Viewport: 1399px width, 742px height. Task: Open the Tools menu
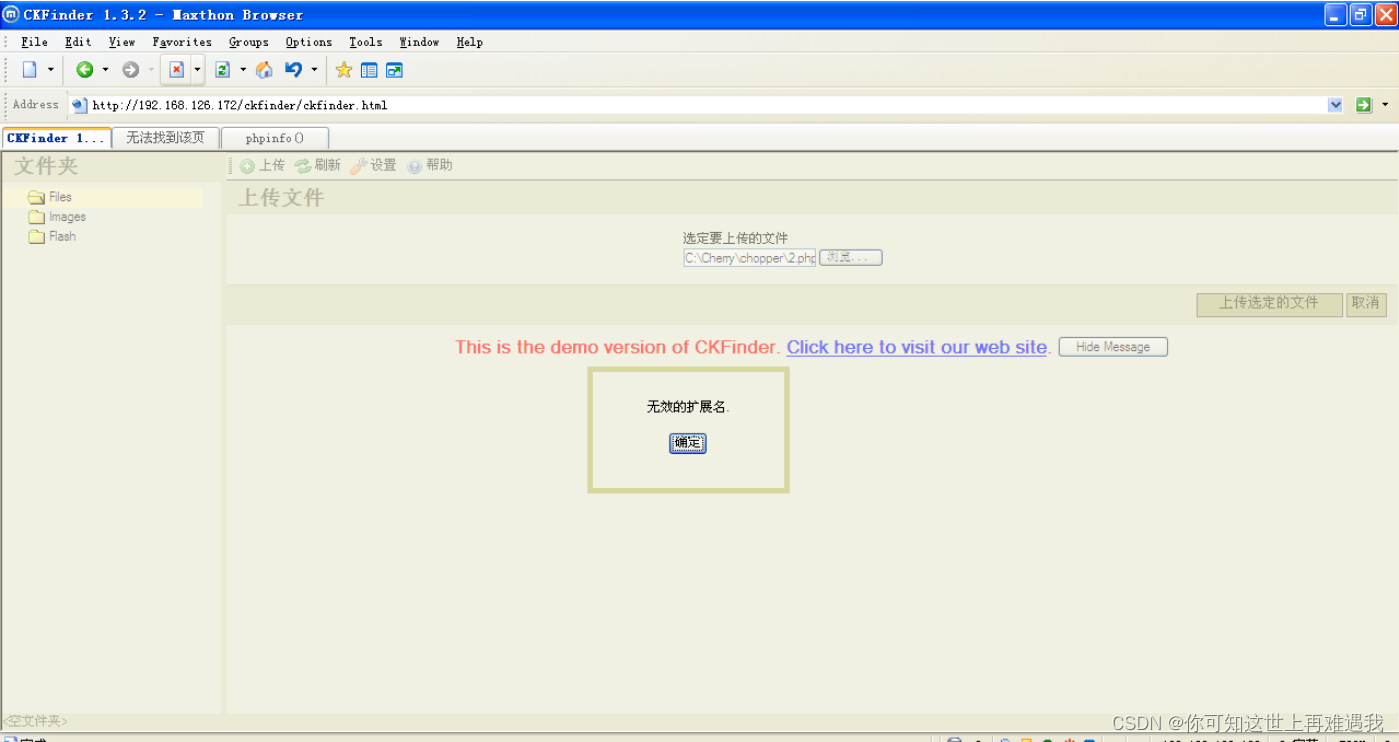pos(365,42)
